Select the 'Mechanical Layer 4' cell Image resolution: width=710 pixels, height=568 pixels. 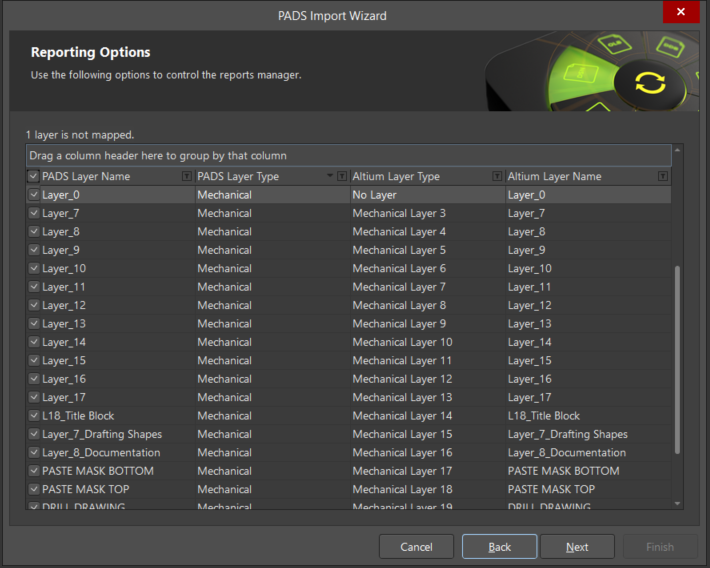427,231
